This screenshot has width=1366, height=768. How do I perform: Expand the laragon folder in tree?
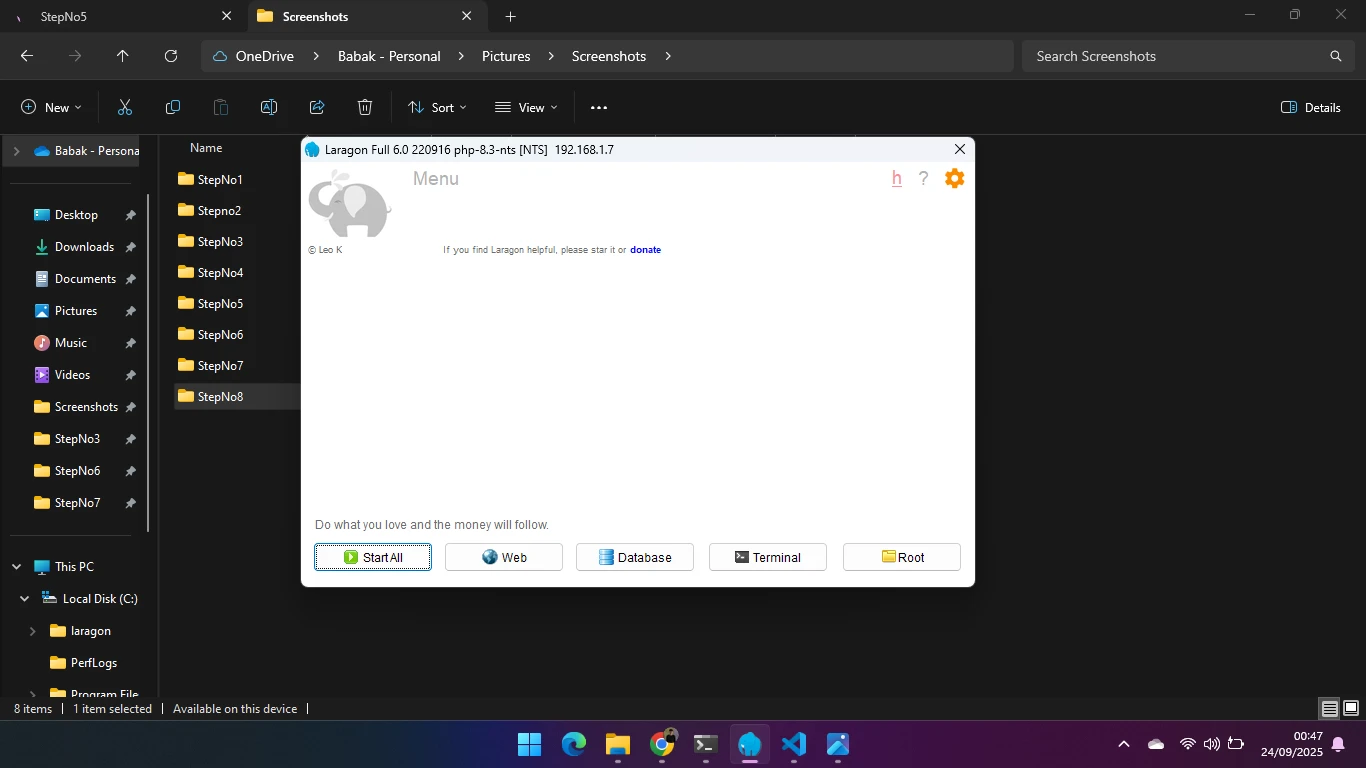tap(32, 631)
